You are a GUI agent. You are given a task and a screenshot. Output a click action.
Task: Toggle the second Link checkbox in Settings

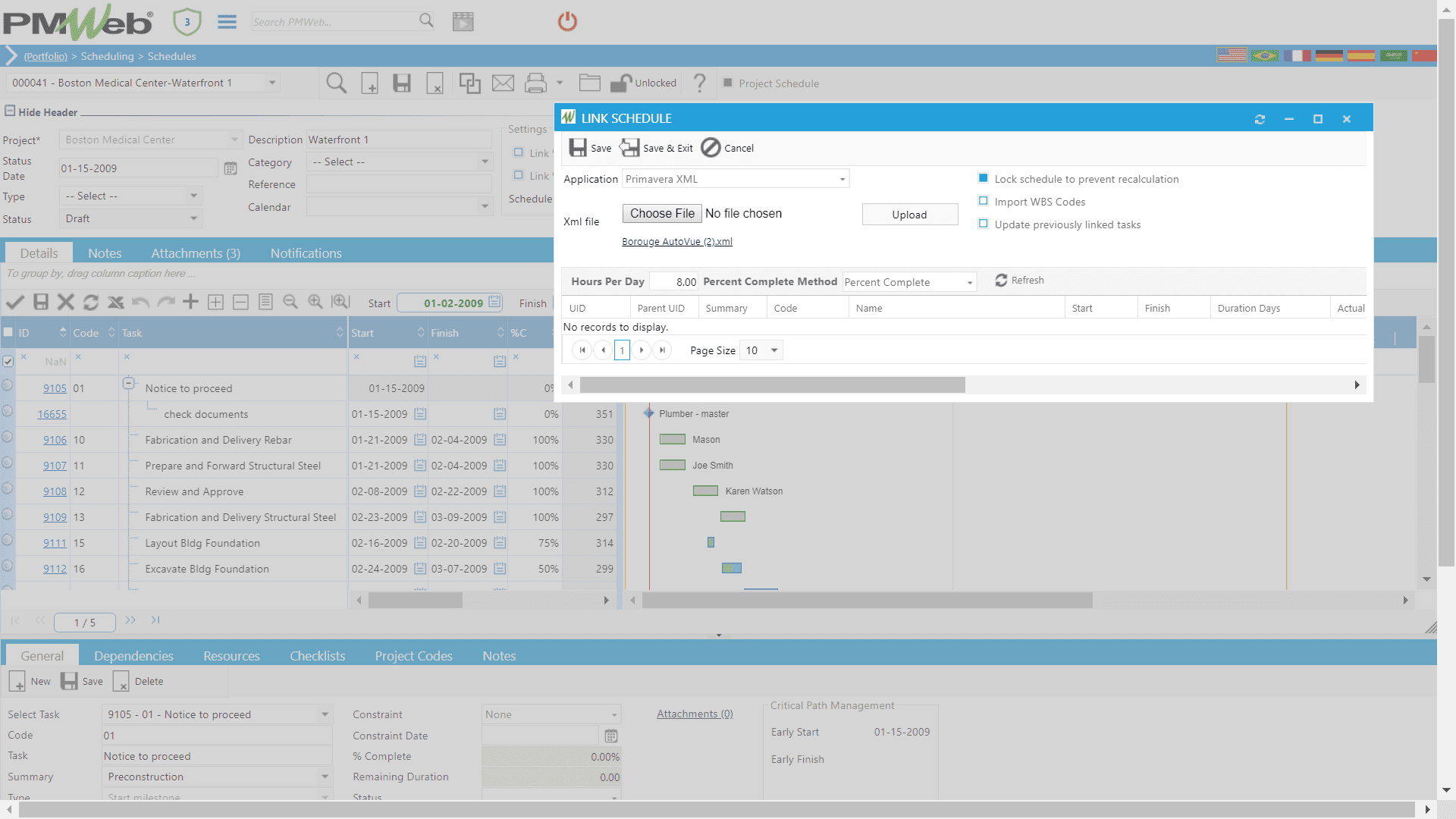coord(518,175)
